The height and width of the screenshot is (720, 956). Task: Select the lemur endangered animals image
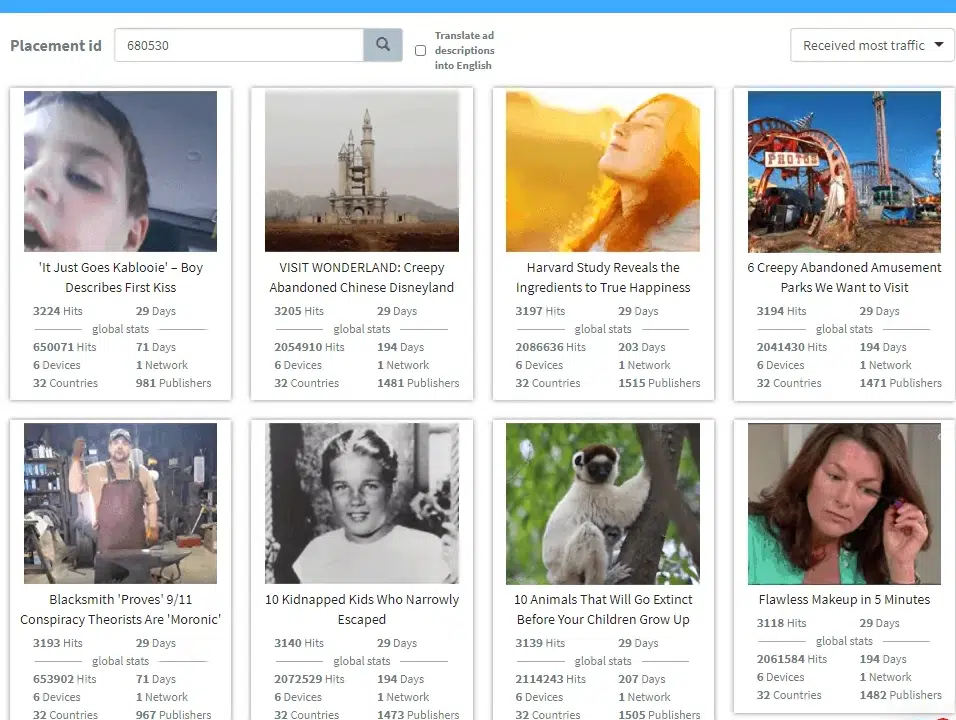(x=603, y=503)
